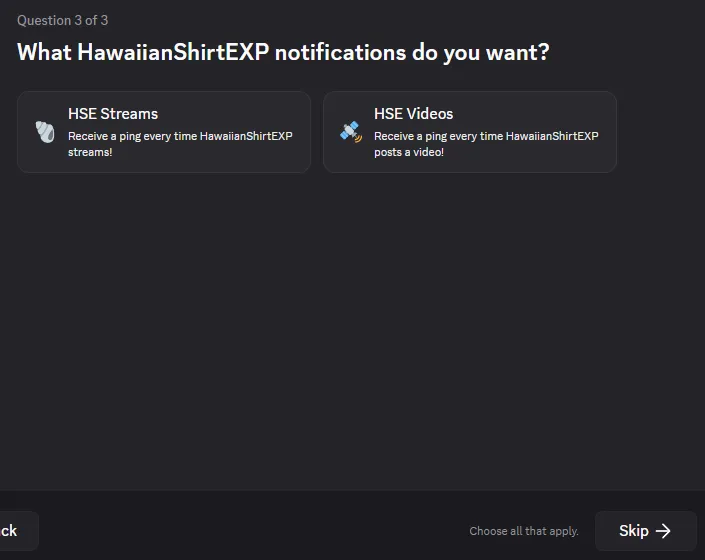
Task: Click "Receive a ping" in the HSE Videos card
Action: pos(410,136)
